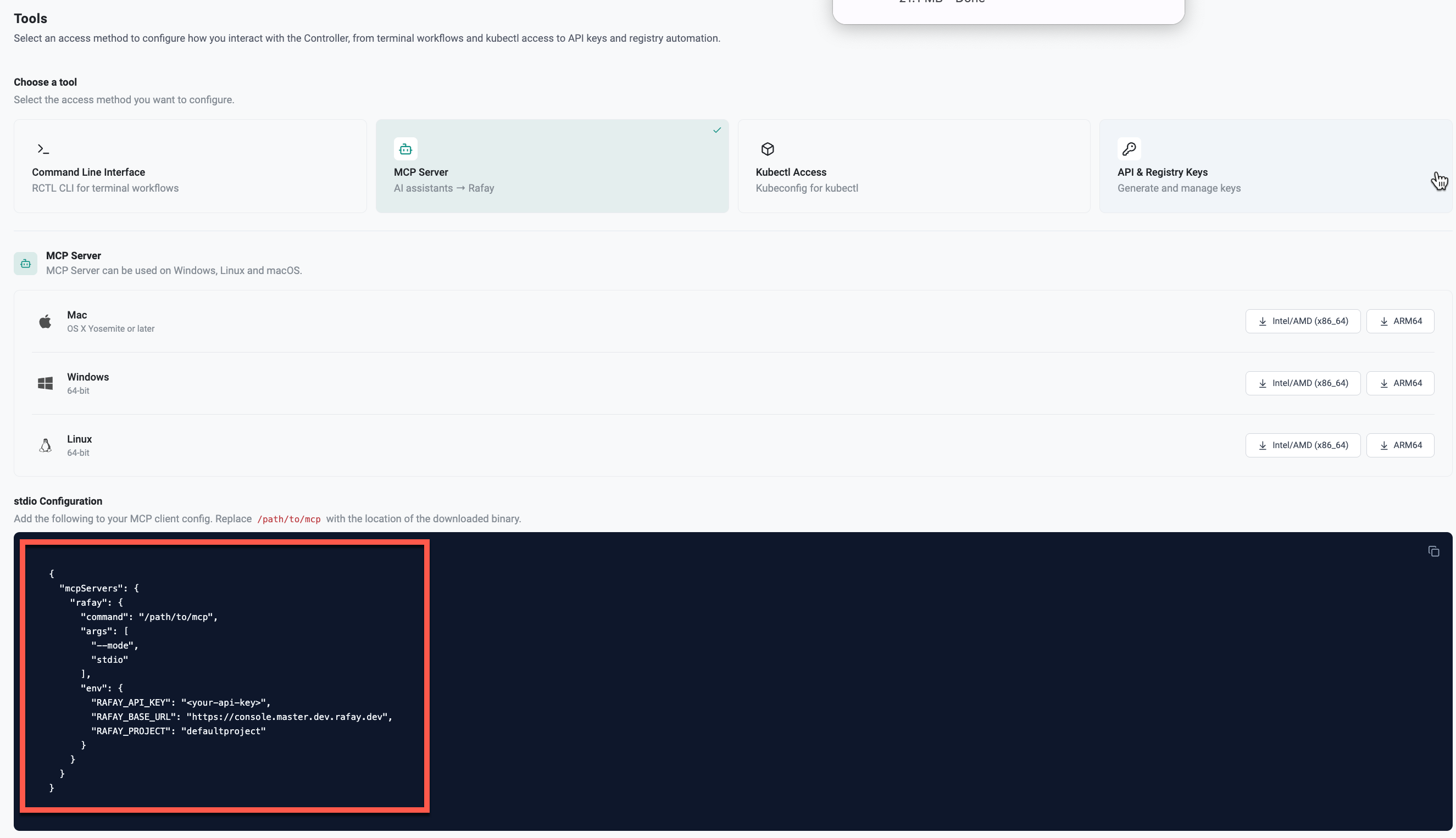The image size is (1456, 838).
Task: Click the cube icon for Kubectl Access
Action: (x=768, y=149)
